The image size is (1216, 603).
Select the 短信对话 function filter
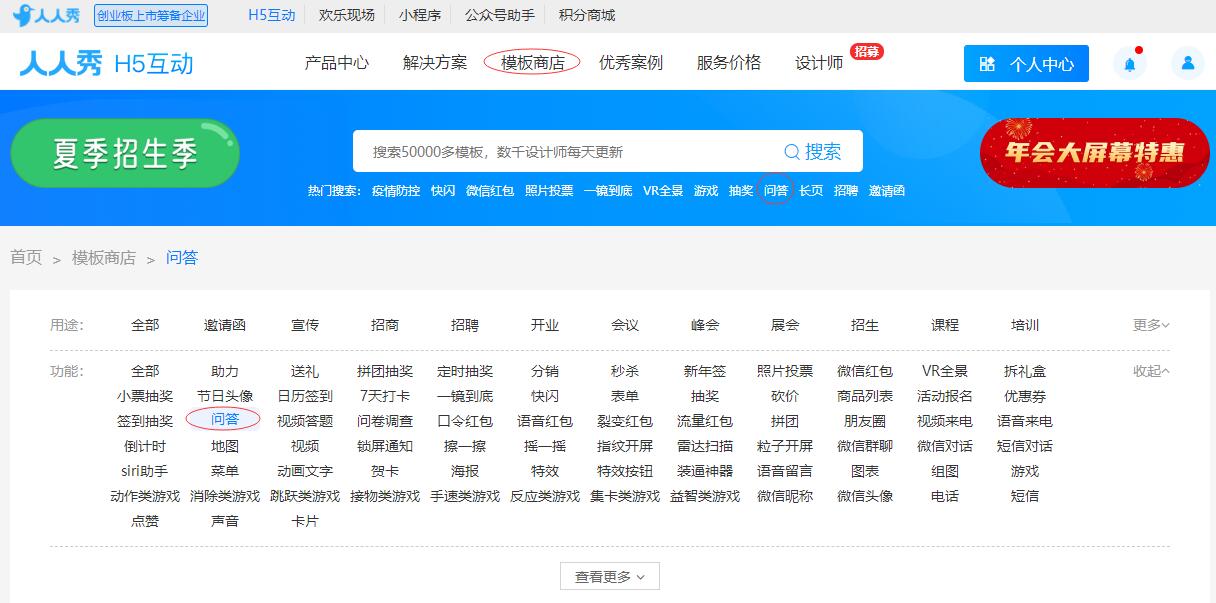coord(1025,446)
